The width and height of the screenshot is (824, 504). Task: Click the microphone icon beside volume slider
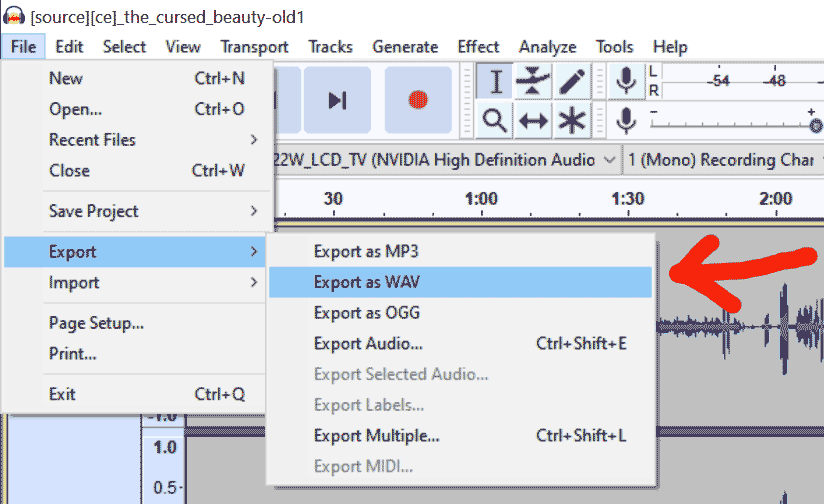click(626, 120)
